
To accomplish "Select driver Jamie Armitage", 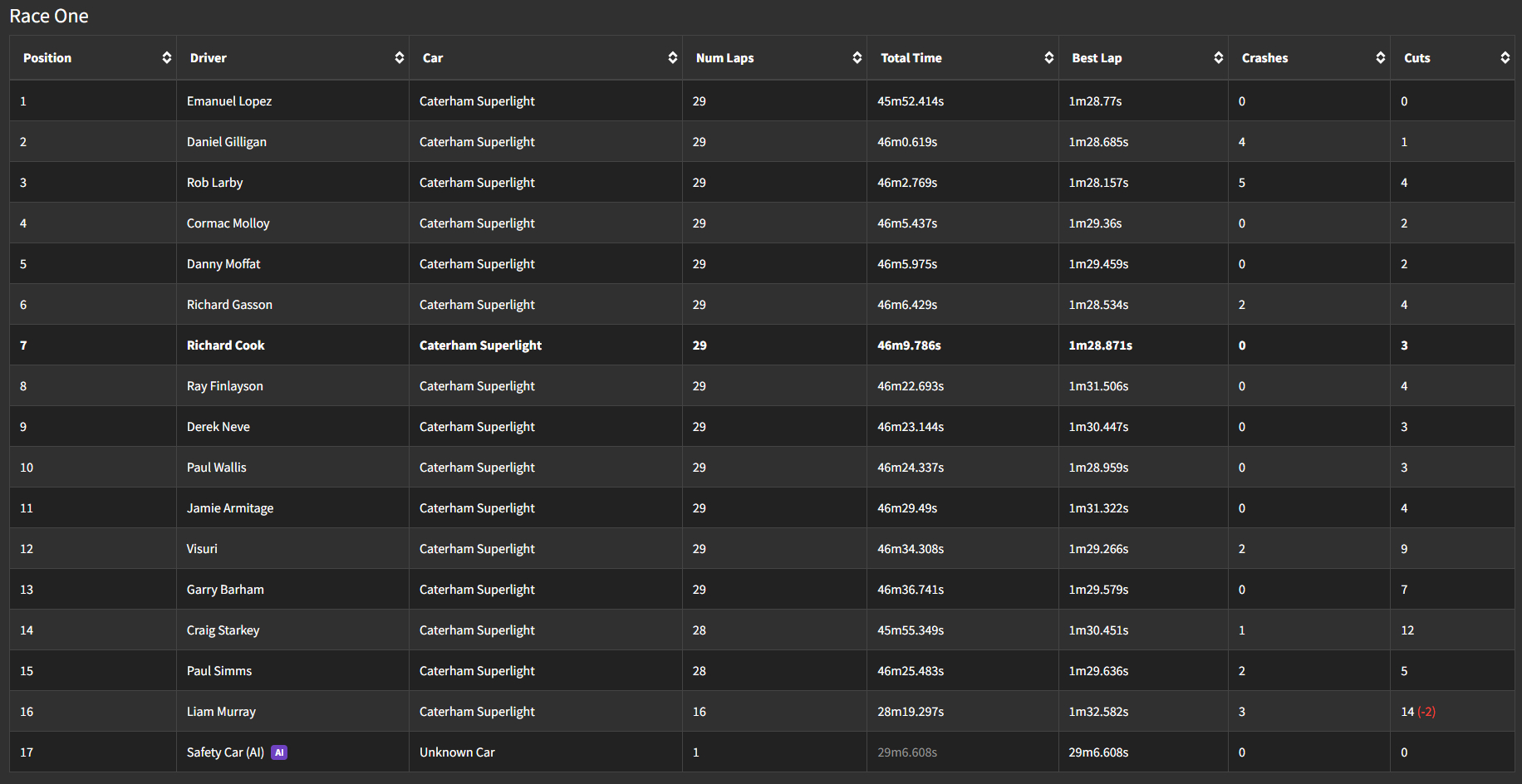I will tap(230, 508).
